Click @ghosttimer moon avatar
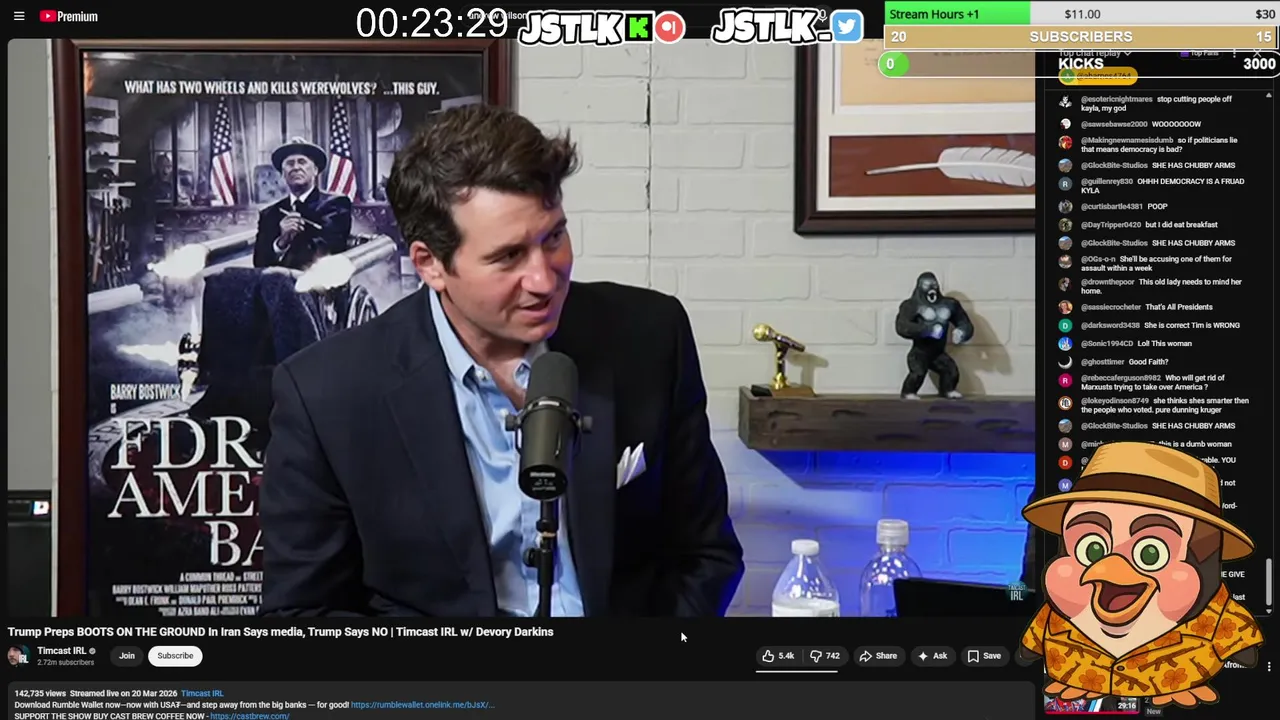This screenshot has height=720, width=1280. tap(1065, 362)
